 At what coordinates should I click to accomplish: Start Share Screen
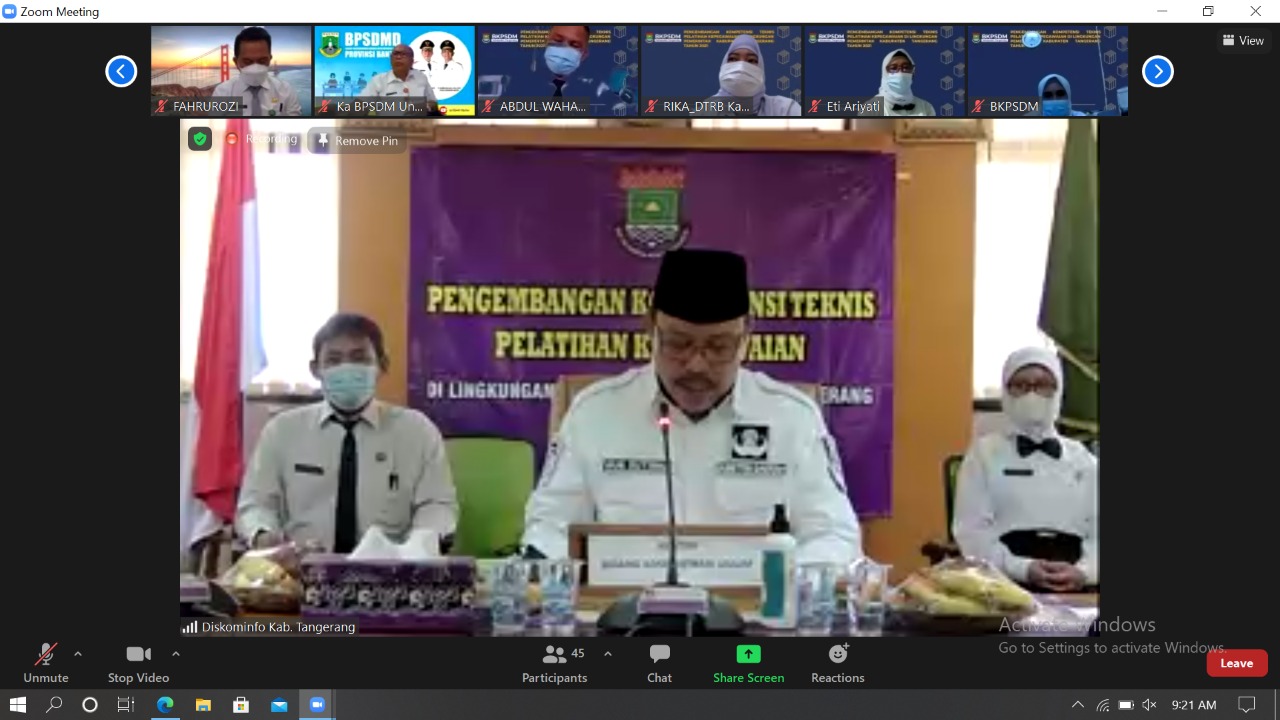[x=748, y=664]
